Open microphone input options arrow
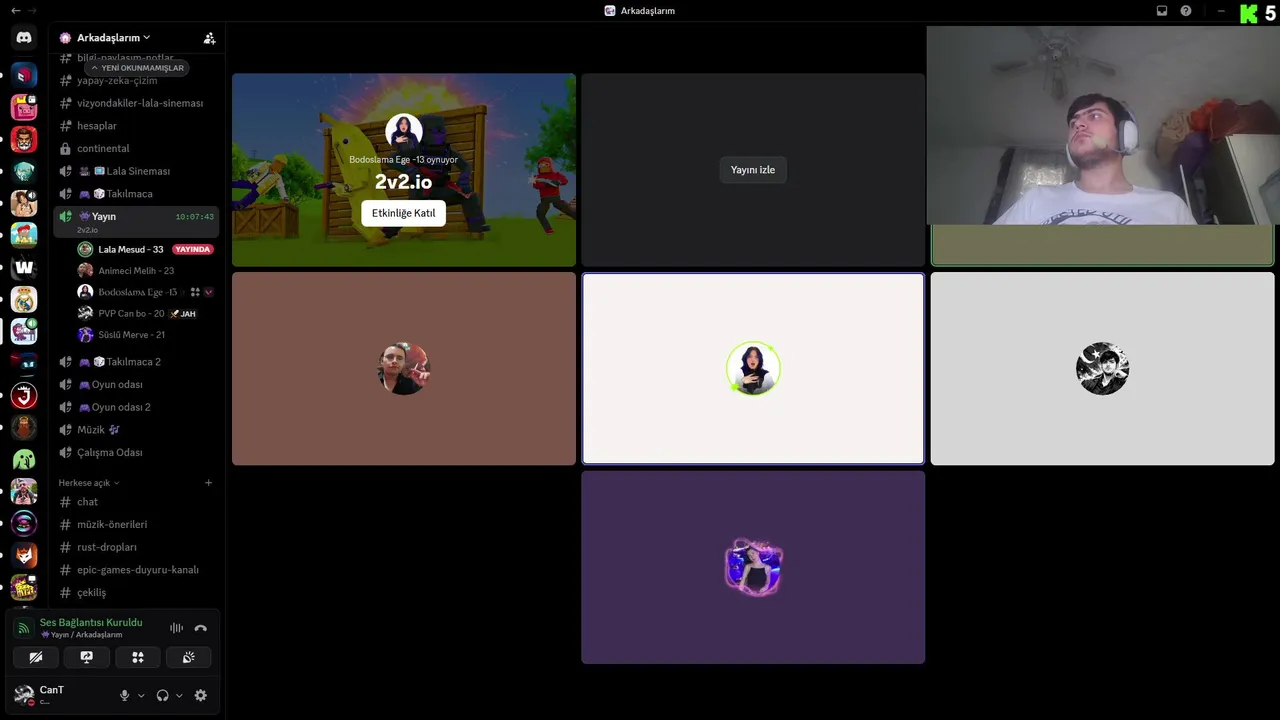The image size is (1280, 720). coord(141,695)
